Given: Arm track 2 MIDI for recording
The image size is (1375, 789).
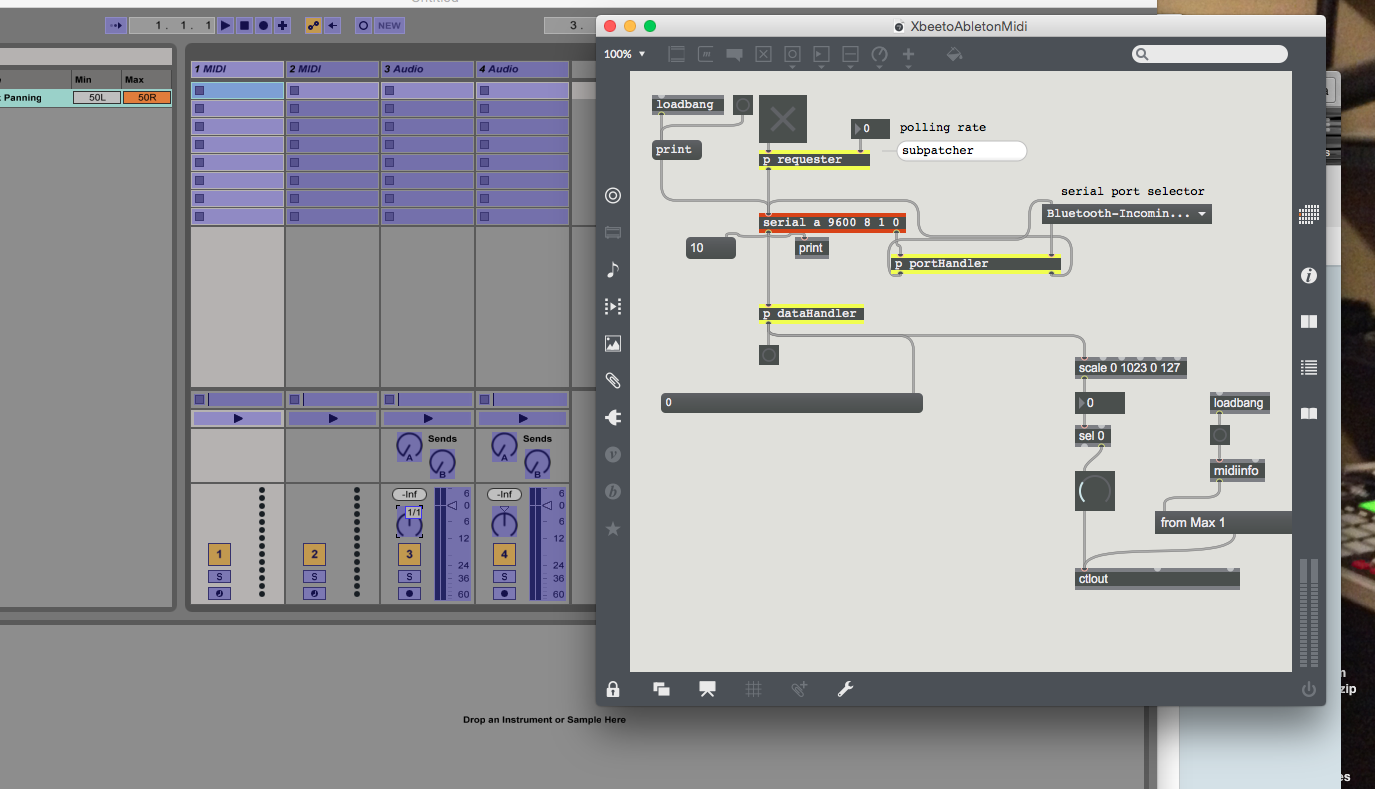Looking at the screenshot, I should click(314, 593).
